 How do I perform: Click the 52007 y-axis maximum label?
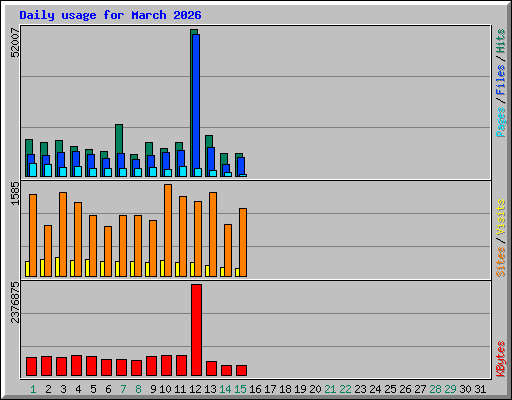15,43
